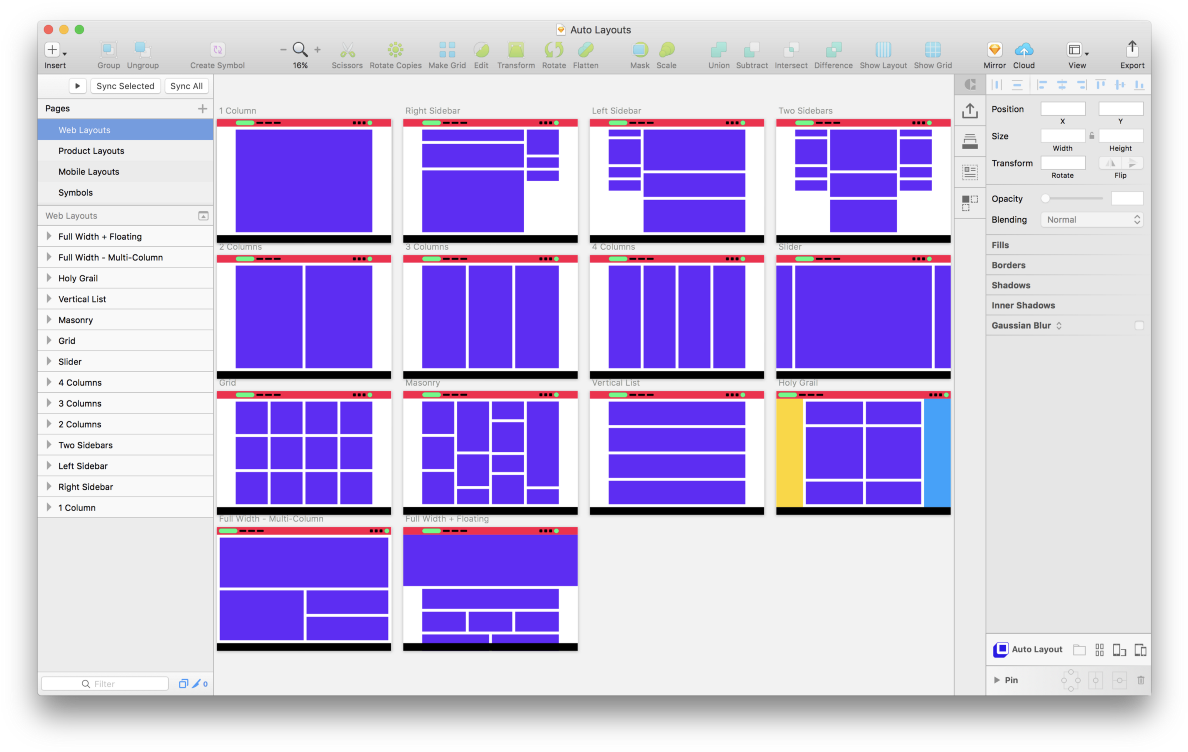Screen dimensions: 1188x752
Task: Expand the Masonry artboard in layer list
Action: click(x=49, y=320)
